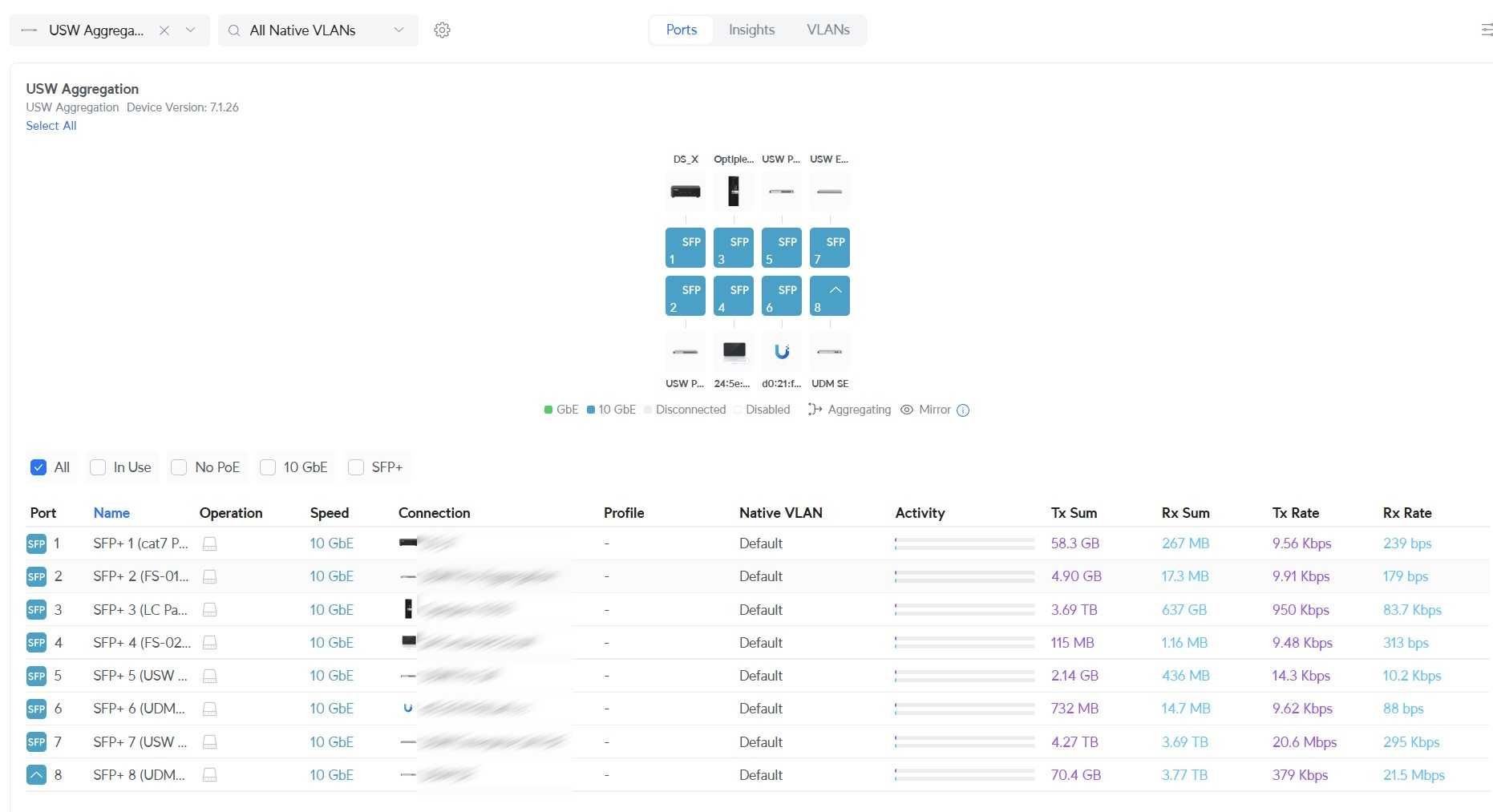
Task: Switch to the Ports tab
Action: [682, 30]
